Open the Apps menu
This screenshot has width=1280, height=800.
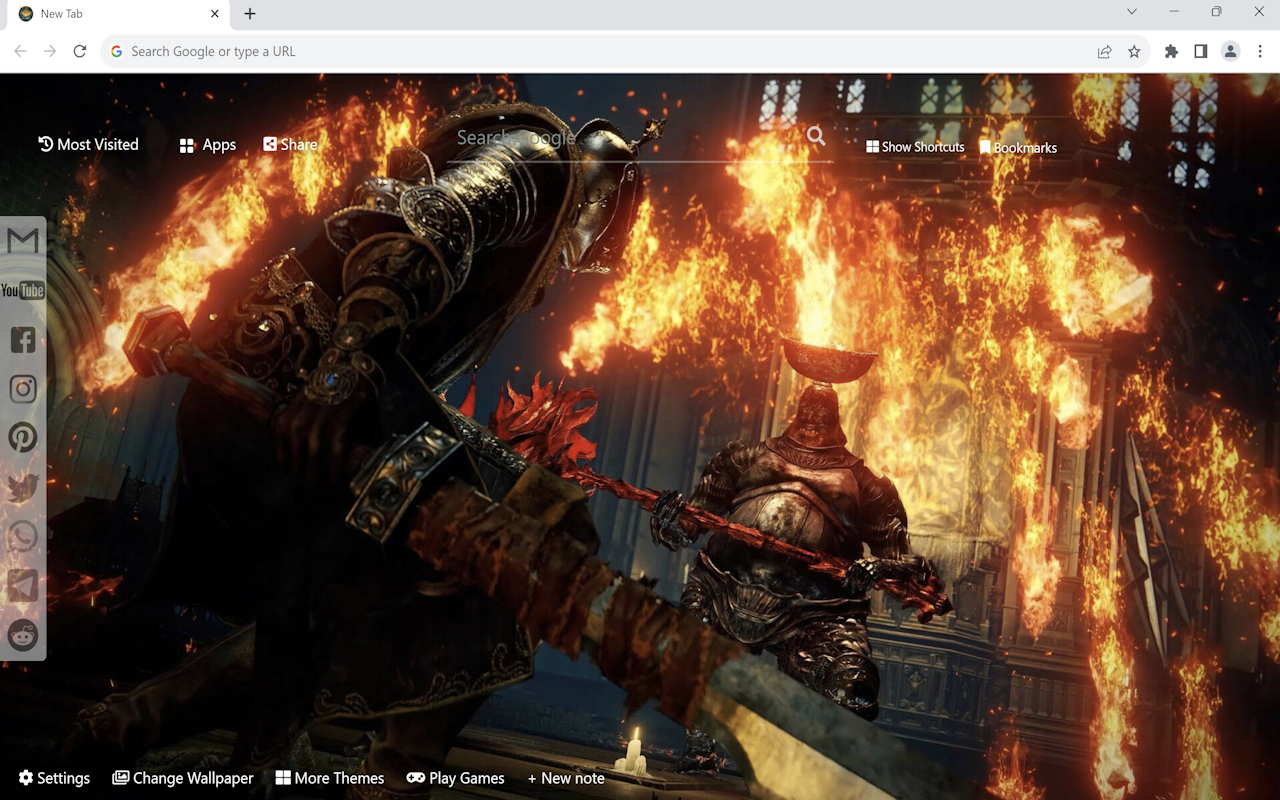pos(207,144)
